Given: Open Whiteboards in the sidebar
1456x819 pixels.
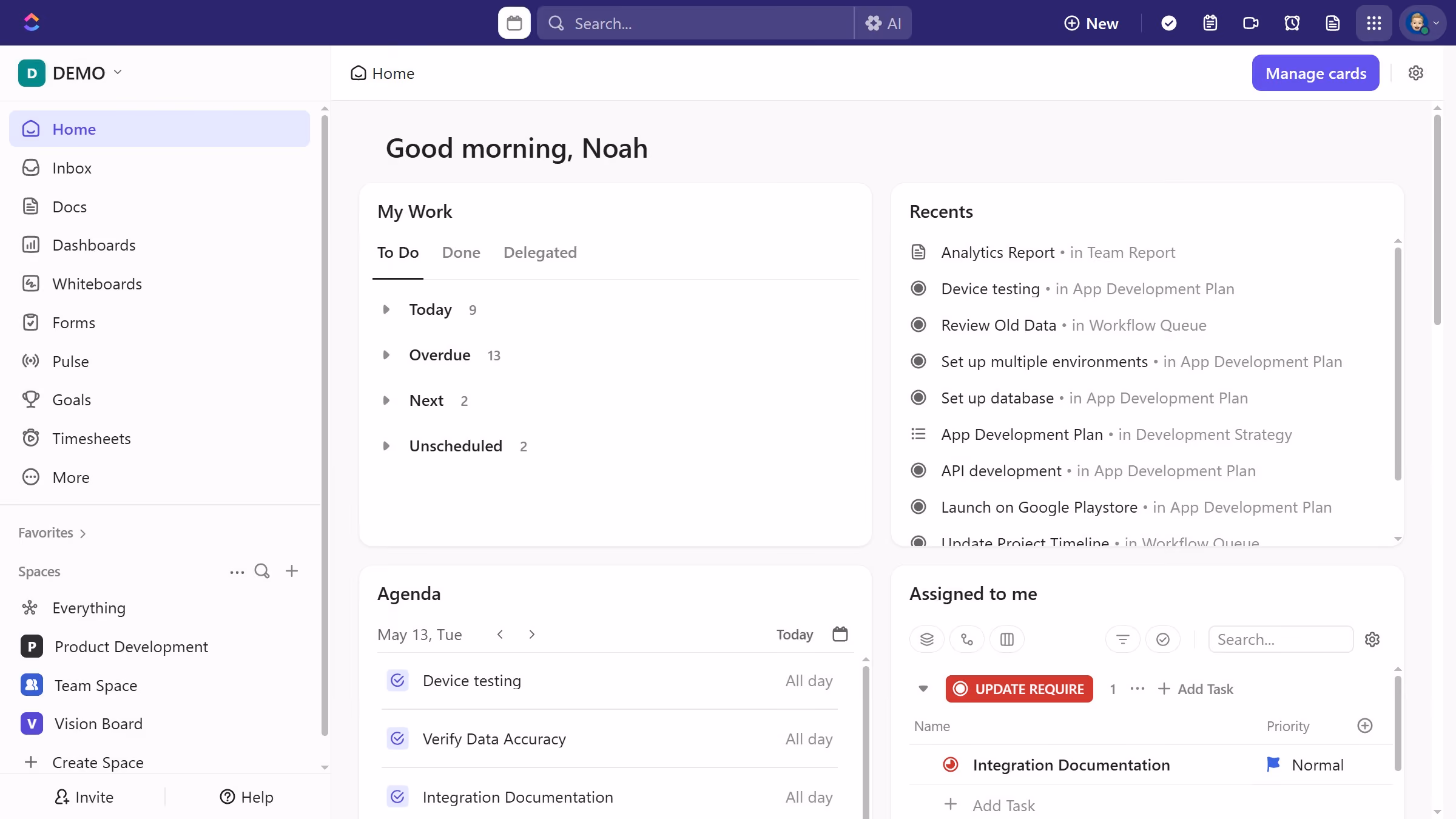Looking at the screenshot, I should (x=159, y=284).
